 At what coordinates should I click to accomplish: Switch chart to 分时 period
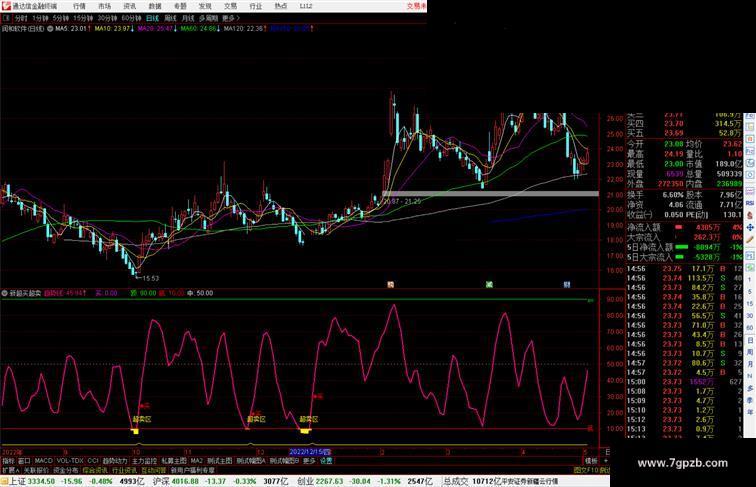point(21,18)
